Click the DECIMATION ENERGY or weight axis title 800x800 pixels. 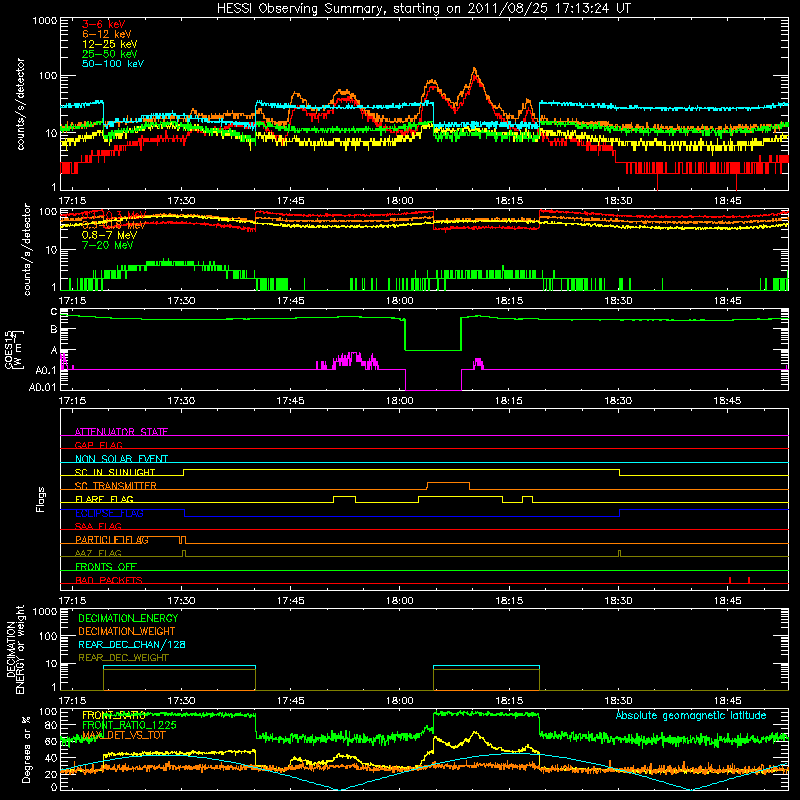click(15, 649)
